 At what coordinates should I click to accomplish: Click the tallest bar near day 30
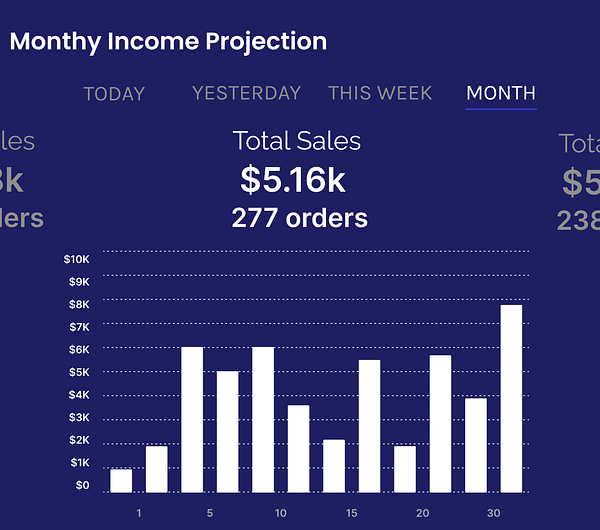click(x=511, y=398)
